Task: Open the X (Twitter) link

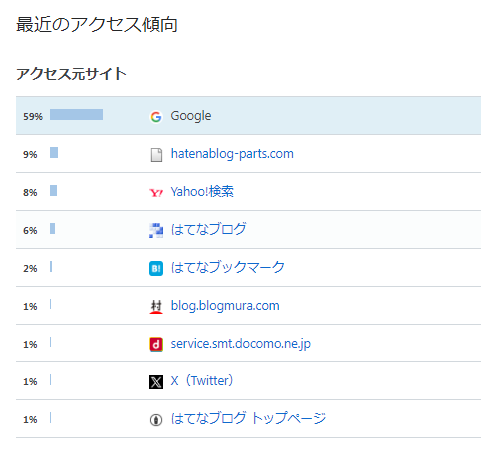Action: 202,381
